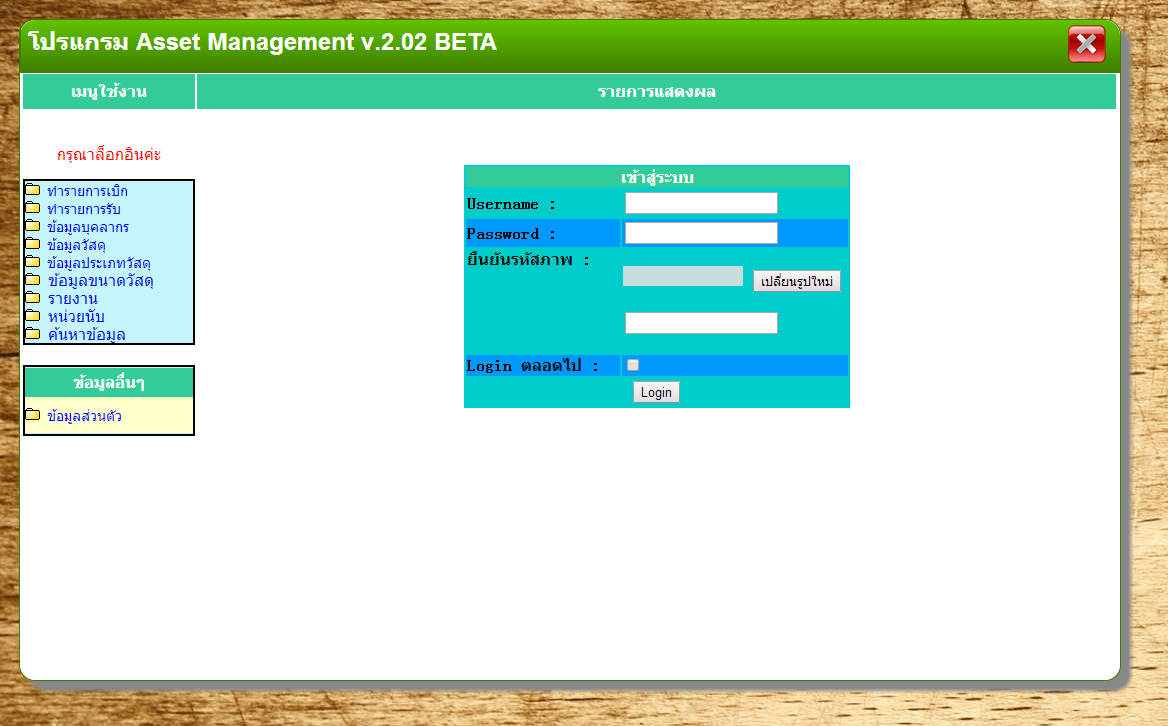
Task: Click the Login ตลอดไป label
Action: 532,366
